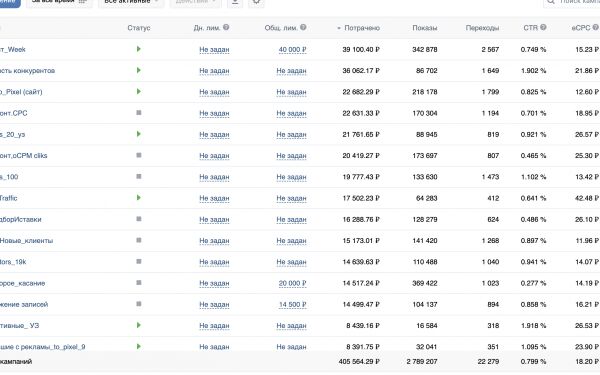Click the play status icon in o_Pixel (сайт) row
The height and width of the screenshot is (375, 600).
[139, 91]
